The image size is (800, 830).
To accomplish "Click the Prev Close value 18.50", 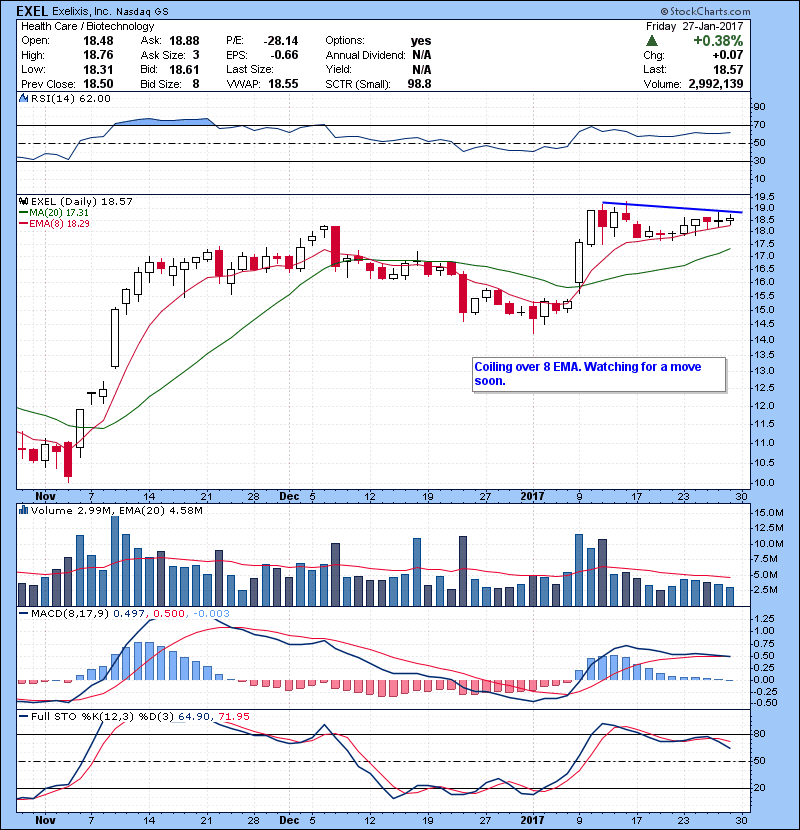I will [98, 84].
